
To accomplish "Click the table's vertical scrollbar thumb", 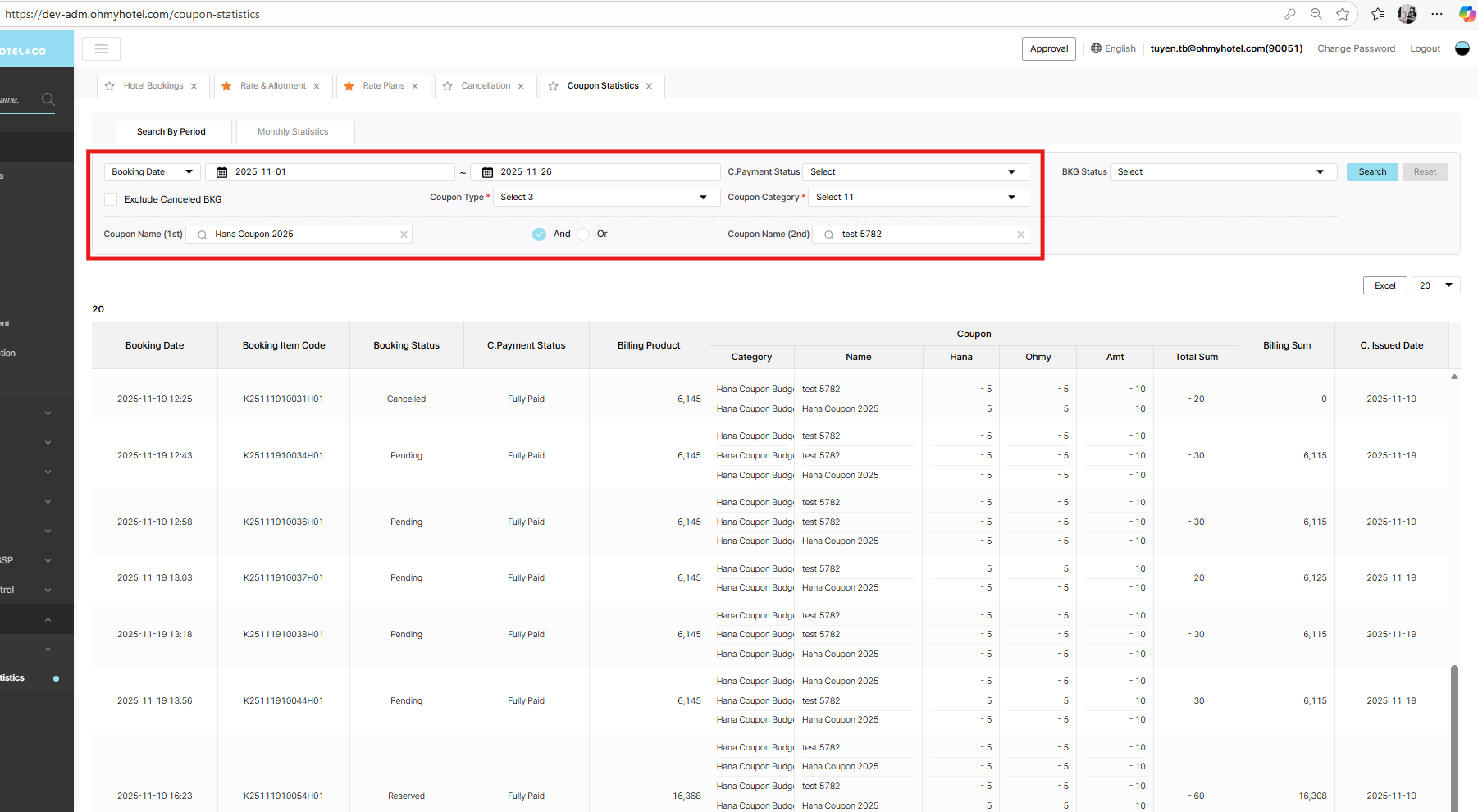I will [x=1454, y=738].
